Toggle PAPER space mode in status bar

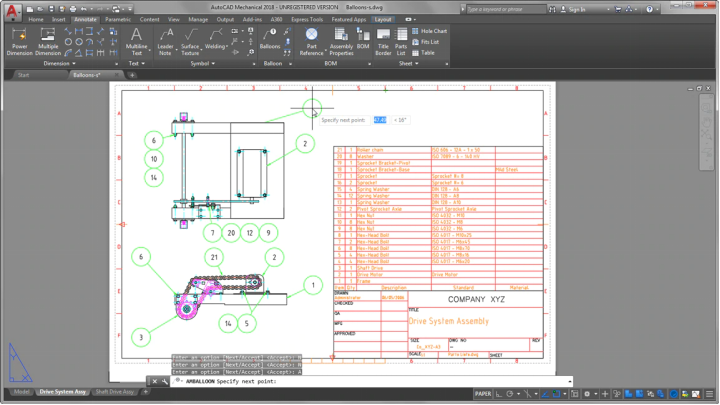tap(483, 394)
